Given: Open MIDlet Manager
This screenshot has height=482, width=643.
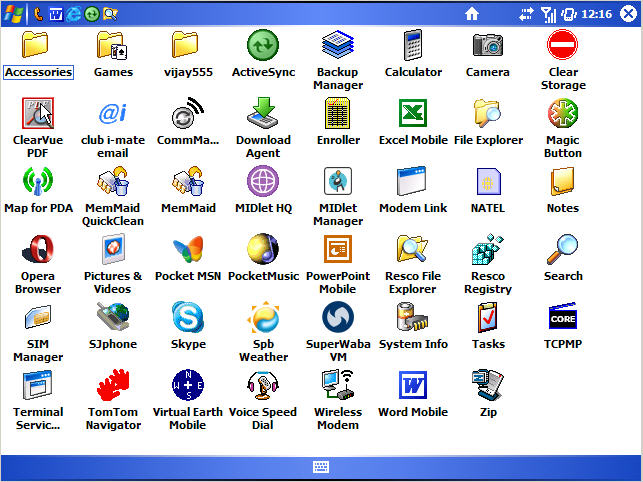Looking at the screenshot, I should 338,196.
